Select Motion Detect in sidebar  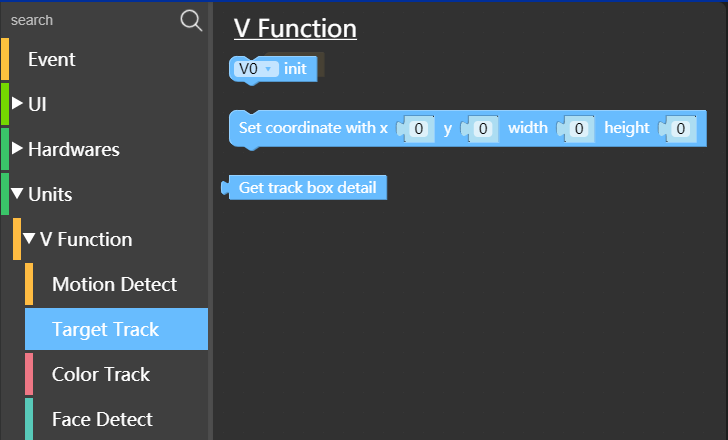(x=116, y=284)
